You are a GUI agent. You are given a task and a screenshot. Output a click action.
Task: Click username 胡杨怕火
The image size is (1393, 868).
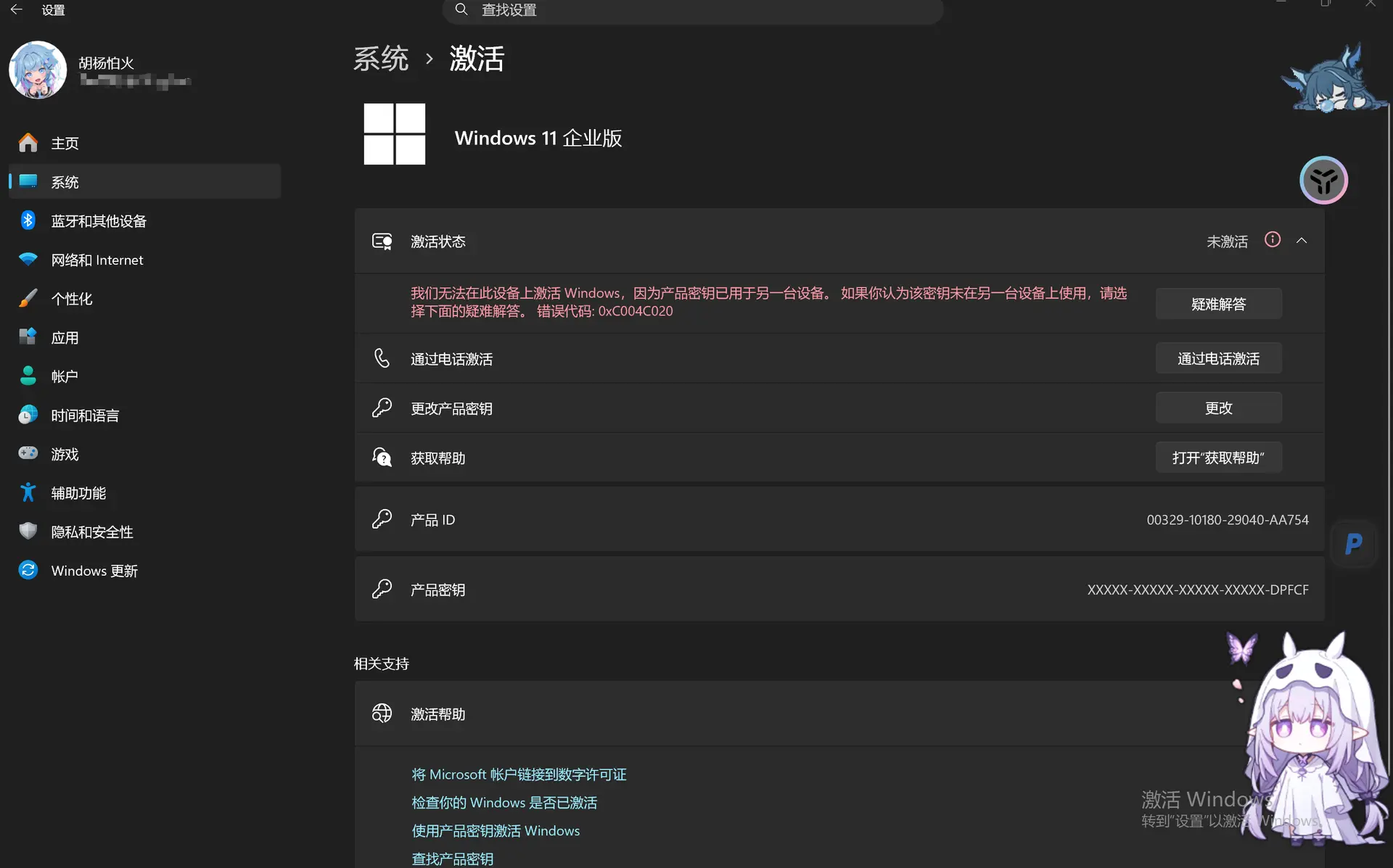tap(107, 63)
